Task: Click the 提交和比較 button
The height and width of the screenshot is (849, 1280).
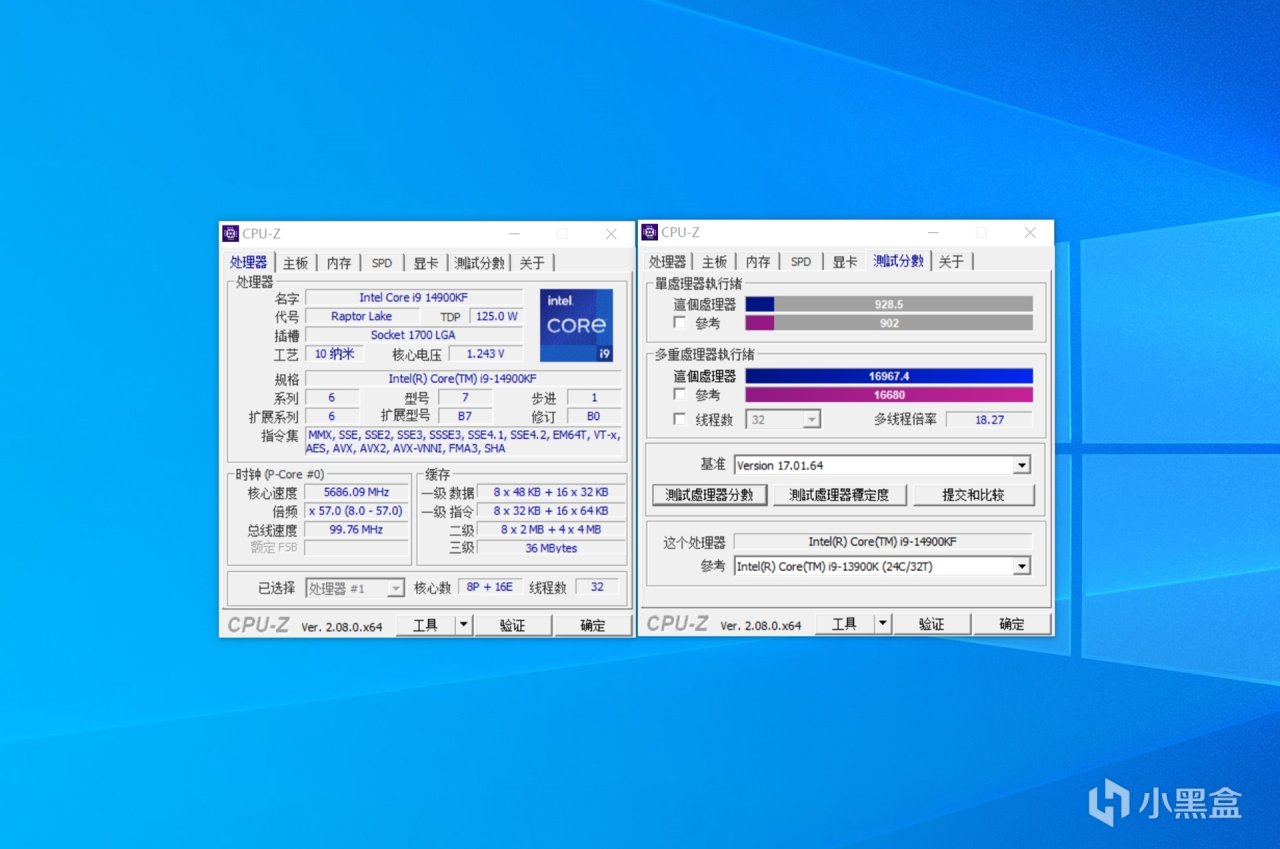Action: 973,495
